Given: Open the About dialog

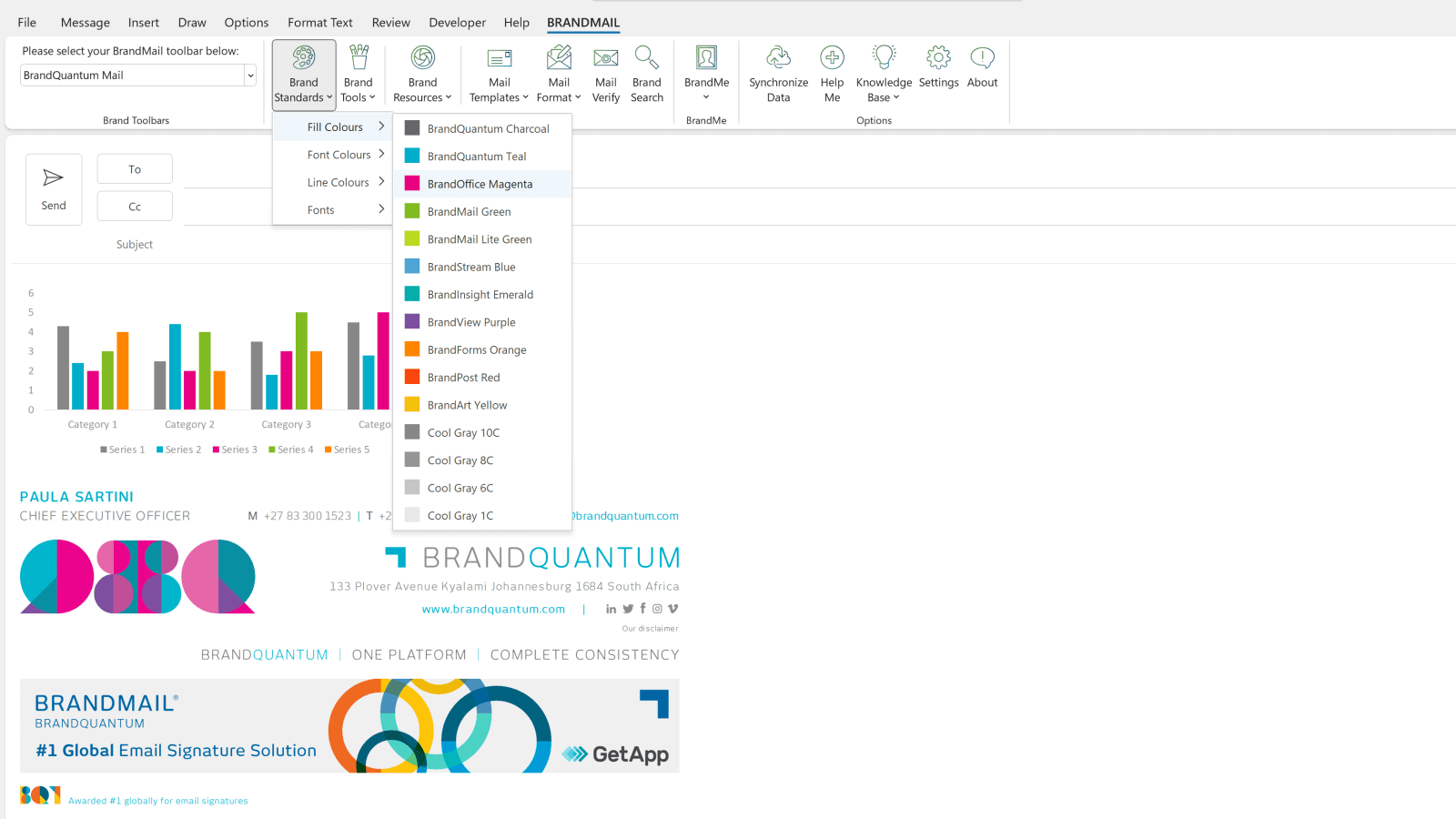Looking at the screenshot, I should 982,67.
